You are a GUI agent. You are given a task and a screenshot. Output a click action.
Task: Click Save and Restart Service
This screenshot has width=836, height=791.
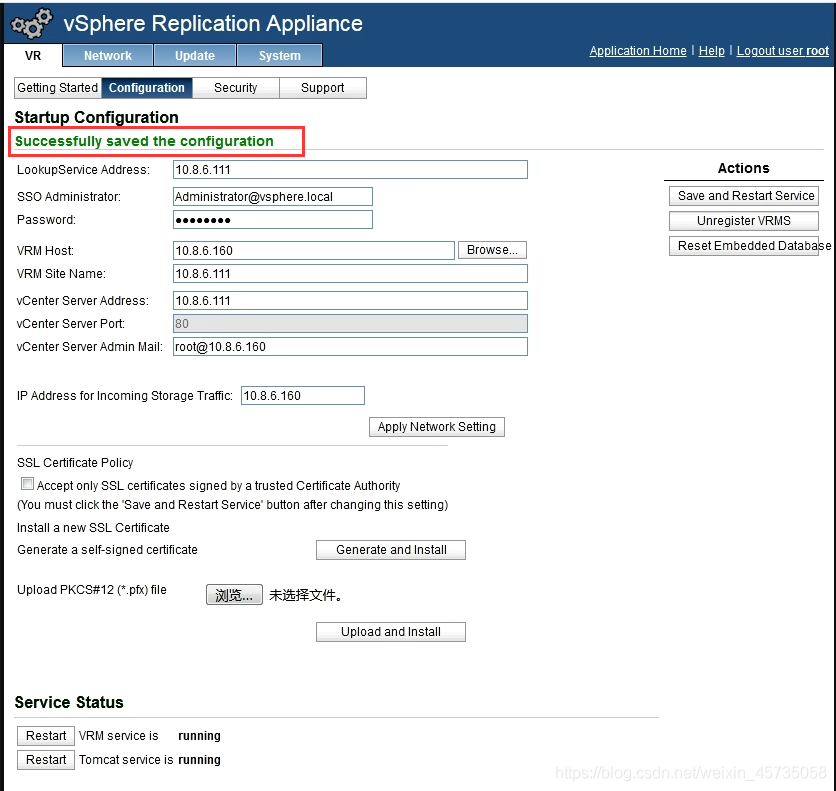[744, 196]
